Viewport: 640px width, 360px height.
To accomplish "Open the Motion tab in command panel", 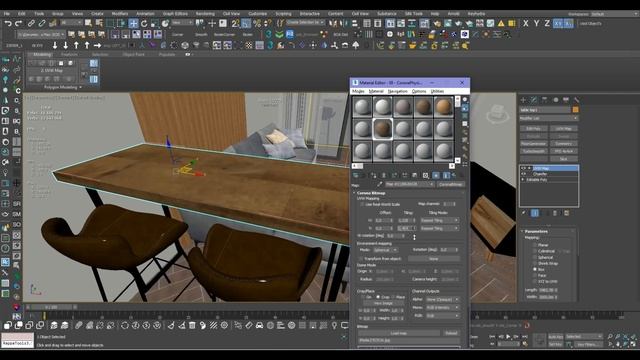I will tap(555, 100).
